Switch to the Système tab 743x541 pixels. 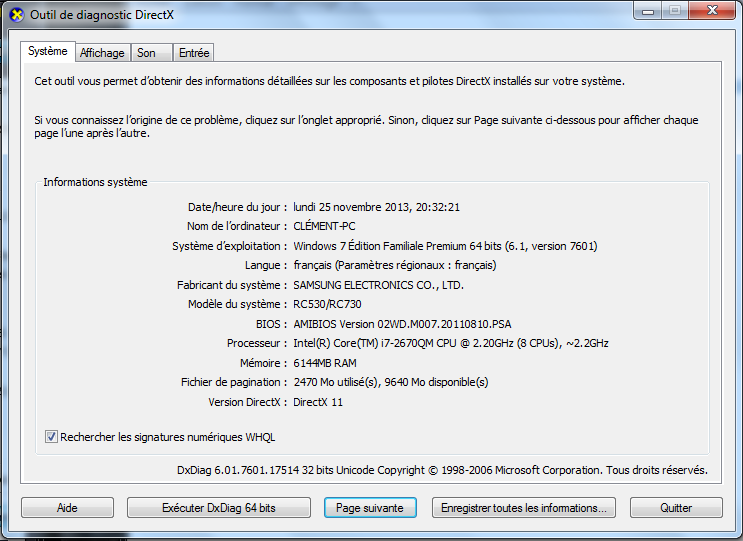point(47,51)
